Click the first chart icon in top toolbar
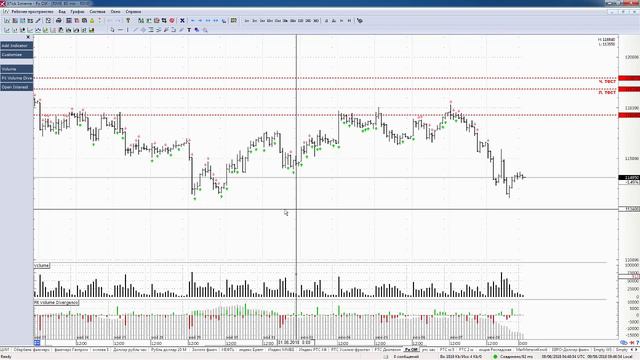The width and height of the screenshot is (640, 360). [x=7, y=20]
